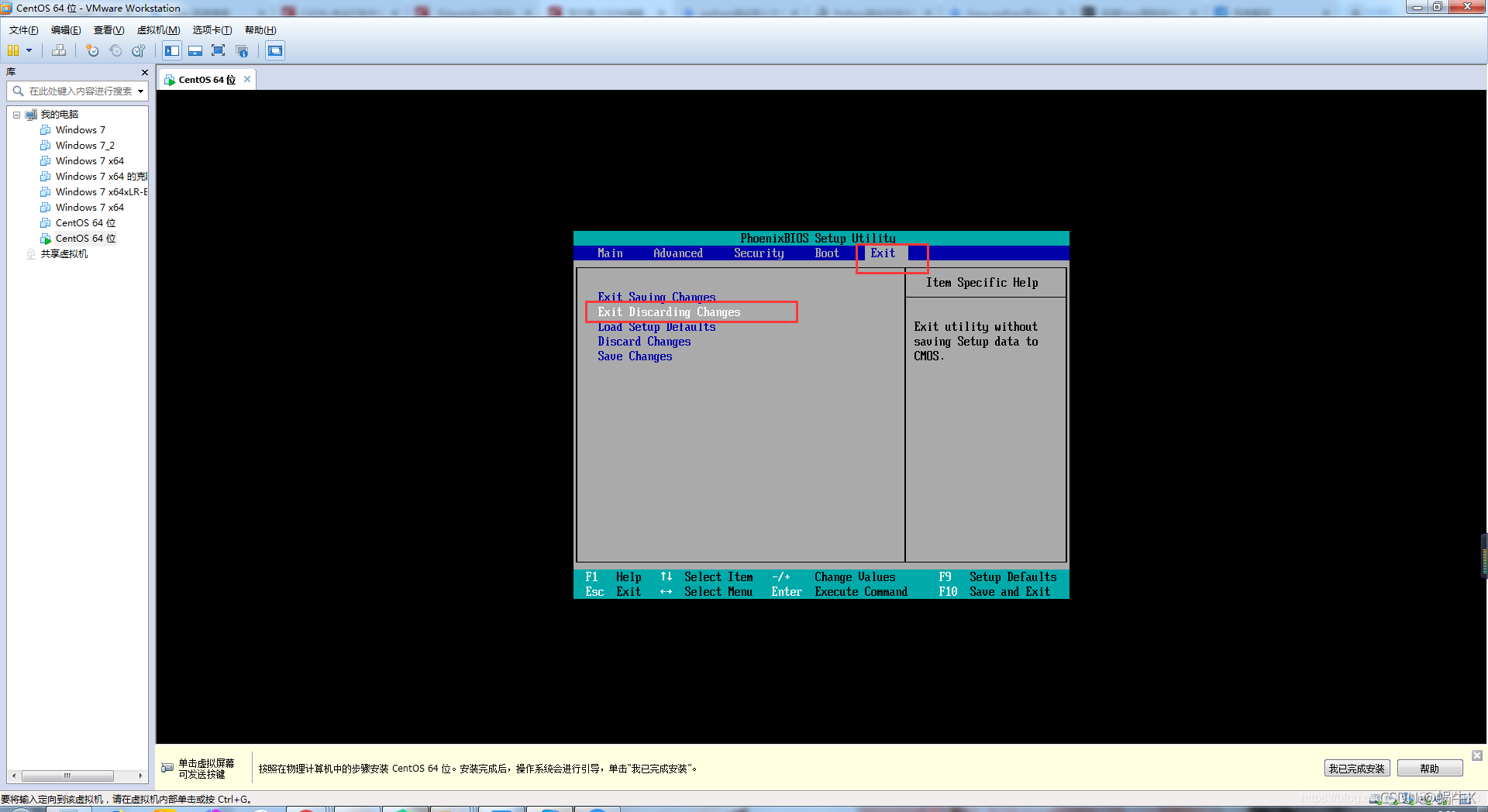This screenshot has height=812, width=1488.
Task: Click the revert to snapshot icon
Action: (115, 51)
